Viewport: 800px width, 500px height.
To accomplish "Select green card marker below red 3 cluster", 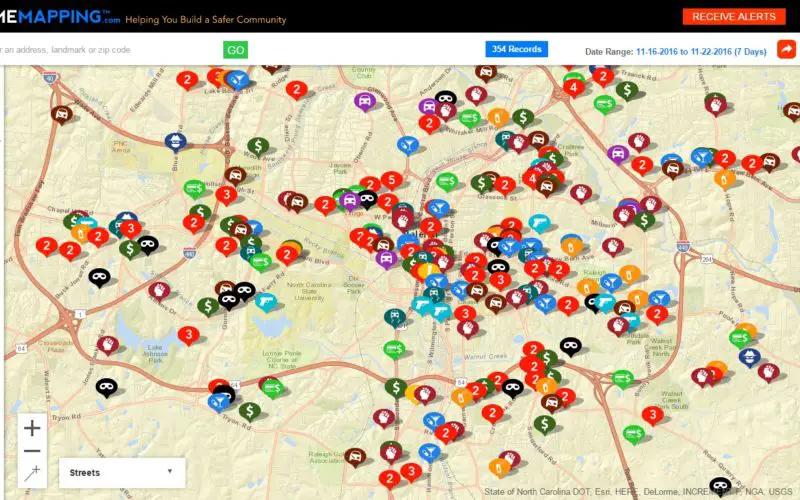I will pos(633,434).
